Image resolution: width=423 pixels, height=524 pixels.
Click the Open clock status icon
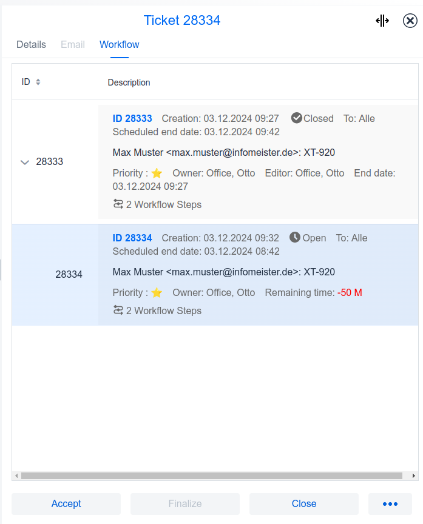click(295, 237)
